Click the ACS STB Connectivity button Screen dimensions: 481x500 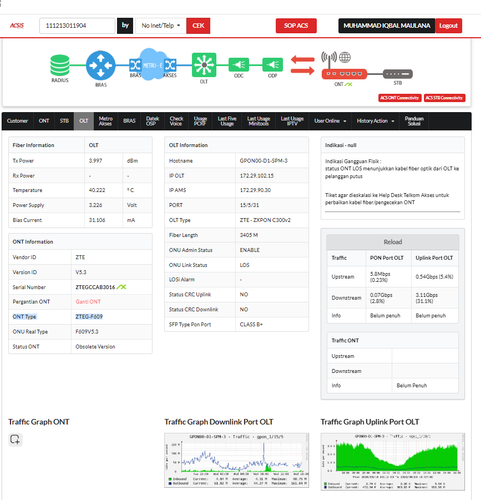tap(444, 98)
